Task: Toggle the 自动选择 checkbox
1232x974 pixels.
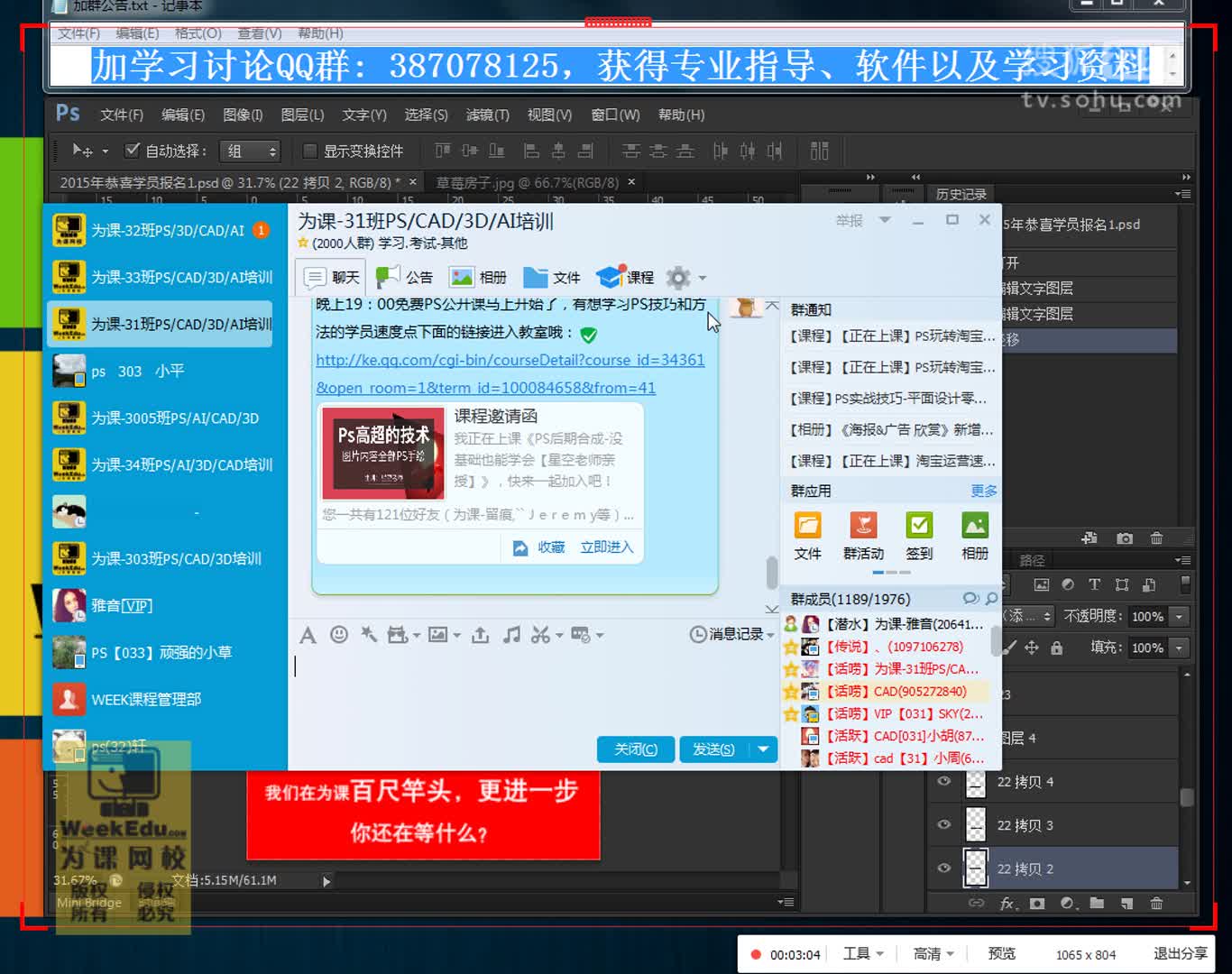Action: click(133, 150)
